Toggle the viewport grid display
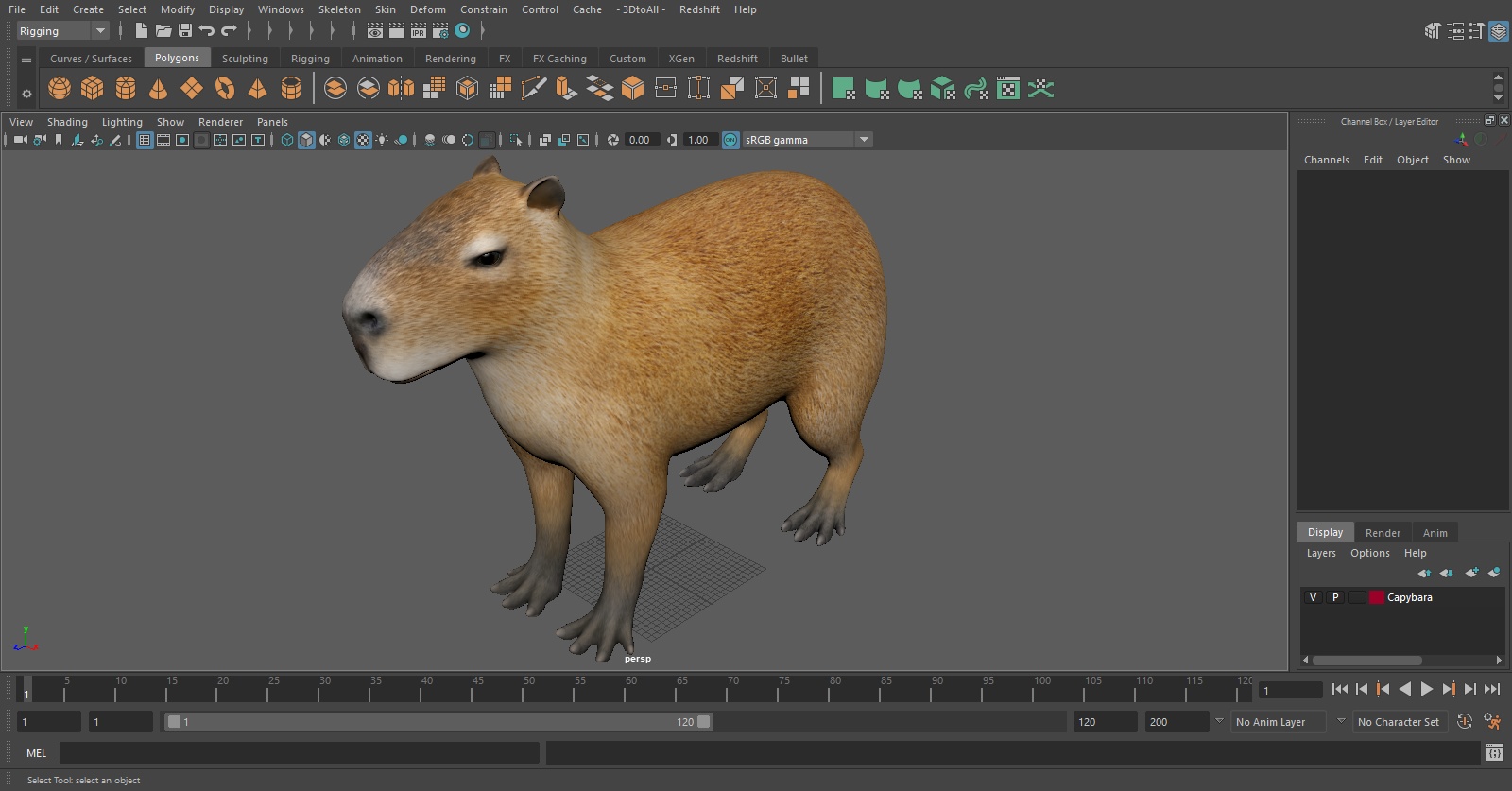 click(x=145, y=140)
